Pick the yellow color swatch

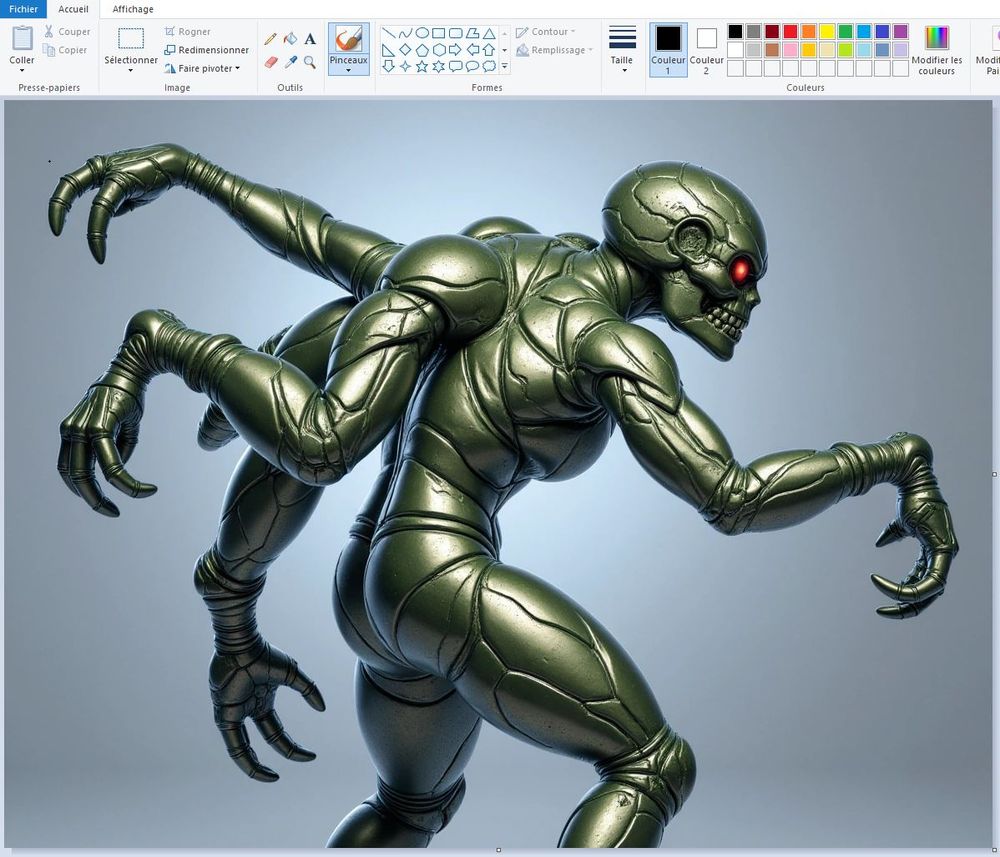(x=827, y=31)
